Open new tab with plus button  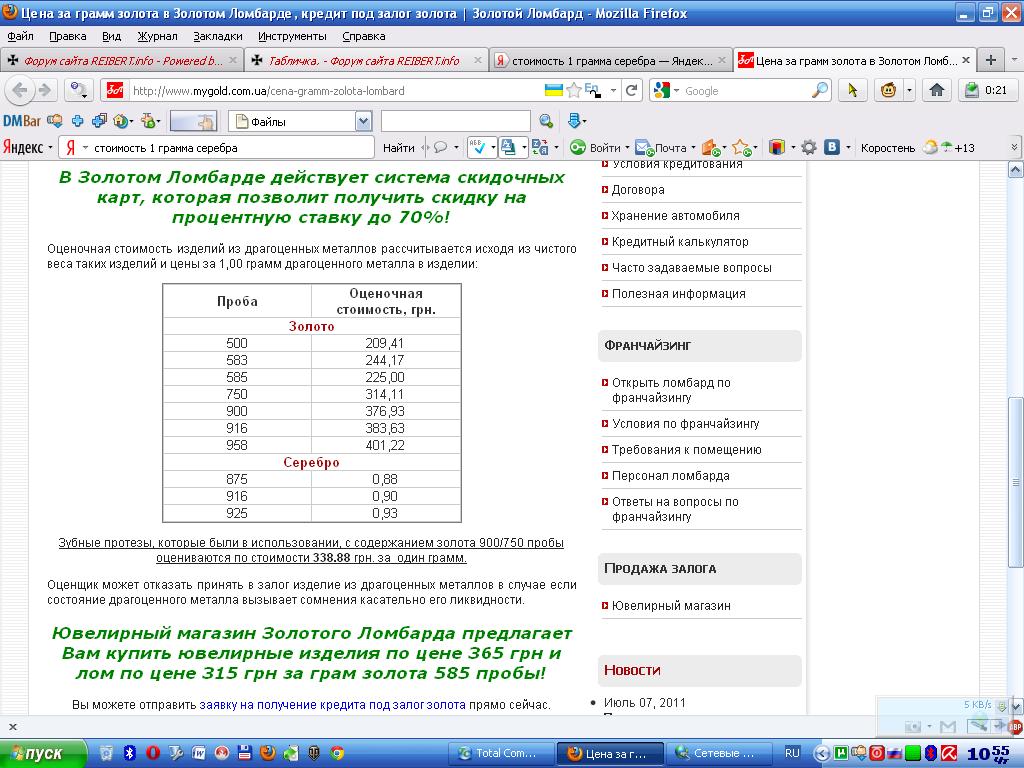point(990,60)
